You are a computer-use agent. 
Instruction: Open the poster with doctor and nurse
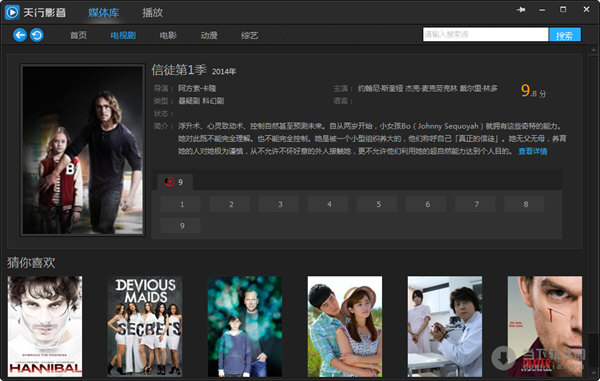coord(445,326)
